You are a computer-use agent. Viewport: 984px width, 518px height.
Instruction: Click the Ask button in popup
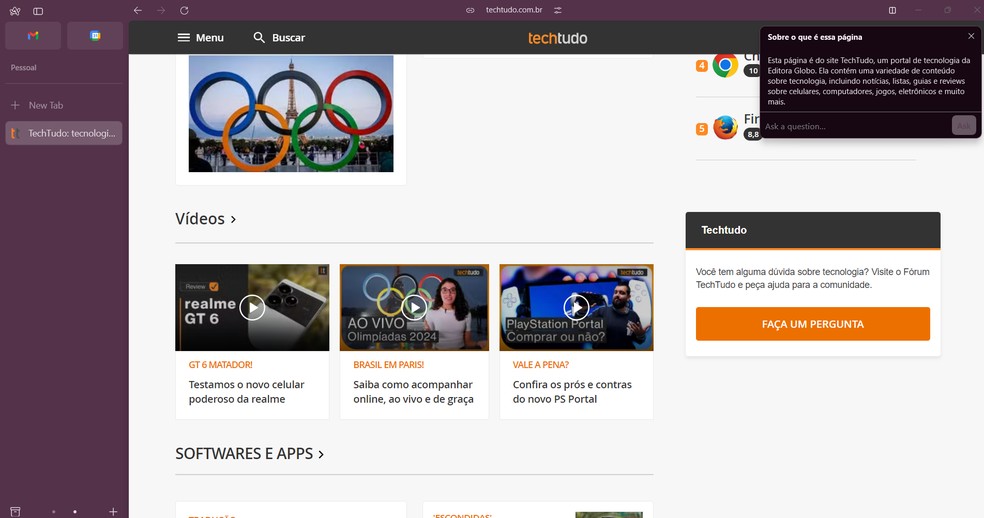pos(964,126)
